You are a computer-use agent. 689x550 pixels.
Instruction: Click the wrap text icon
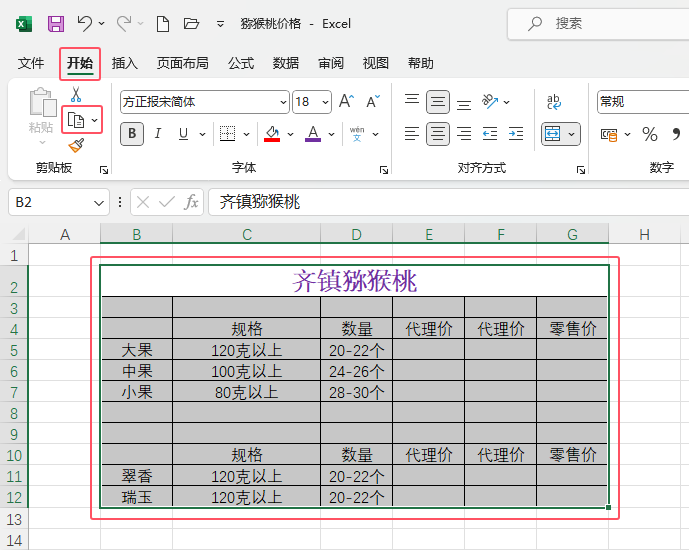point(554,101)
